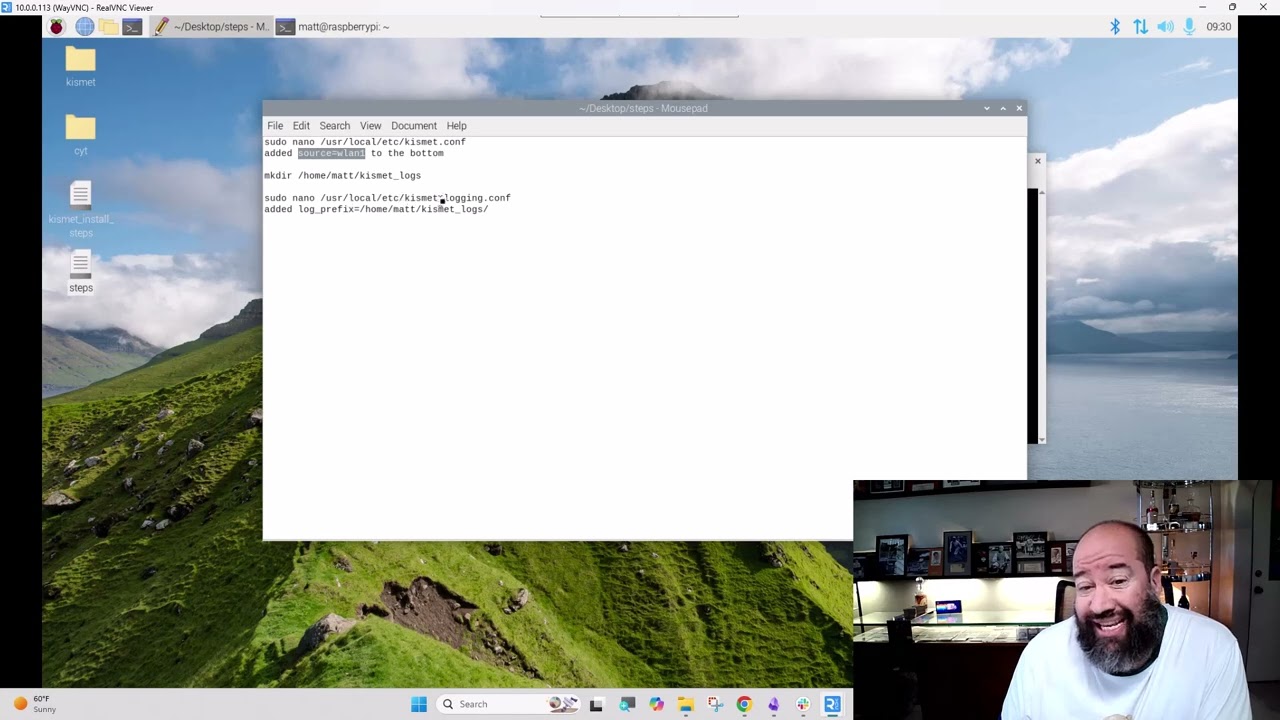Launch the web browser globe icon
The image size is (1280, 720).
point(84,27)
